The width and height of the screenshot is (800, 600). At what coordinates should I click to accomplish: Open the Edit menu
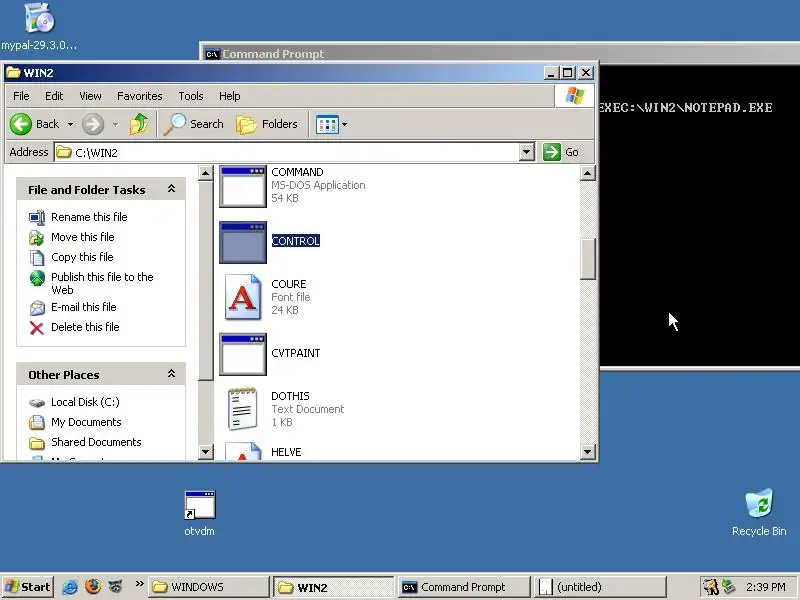tap(54, 96)
